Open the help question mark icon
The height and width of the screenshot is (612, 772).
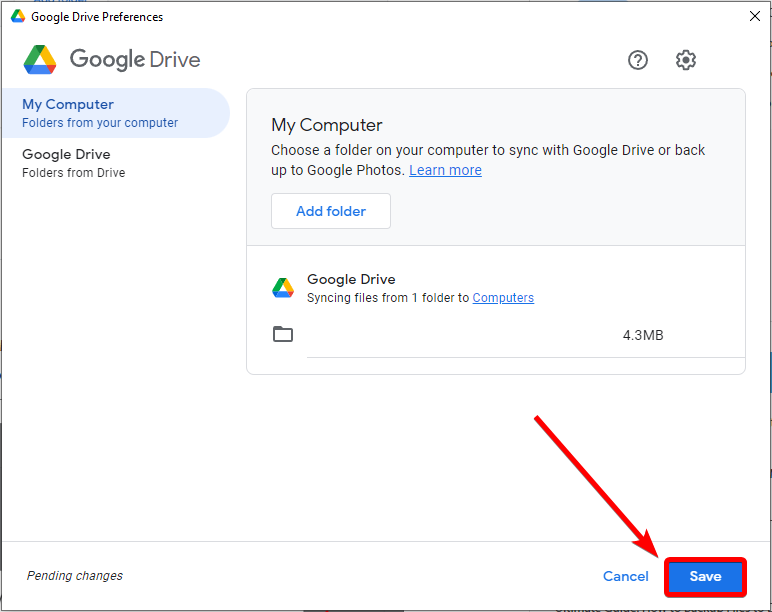tap(638, 60)
